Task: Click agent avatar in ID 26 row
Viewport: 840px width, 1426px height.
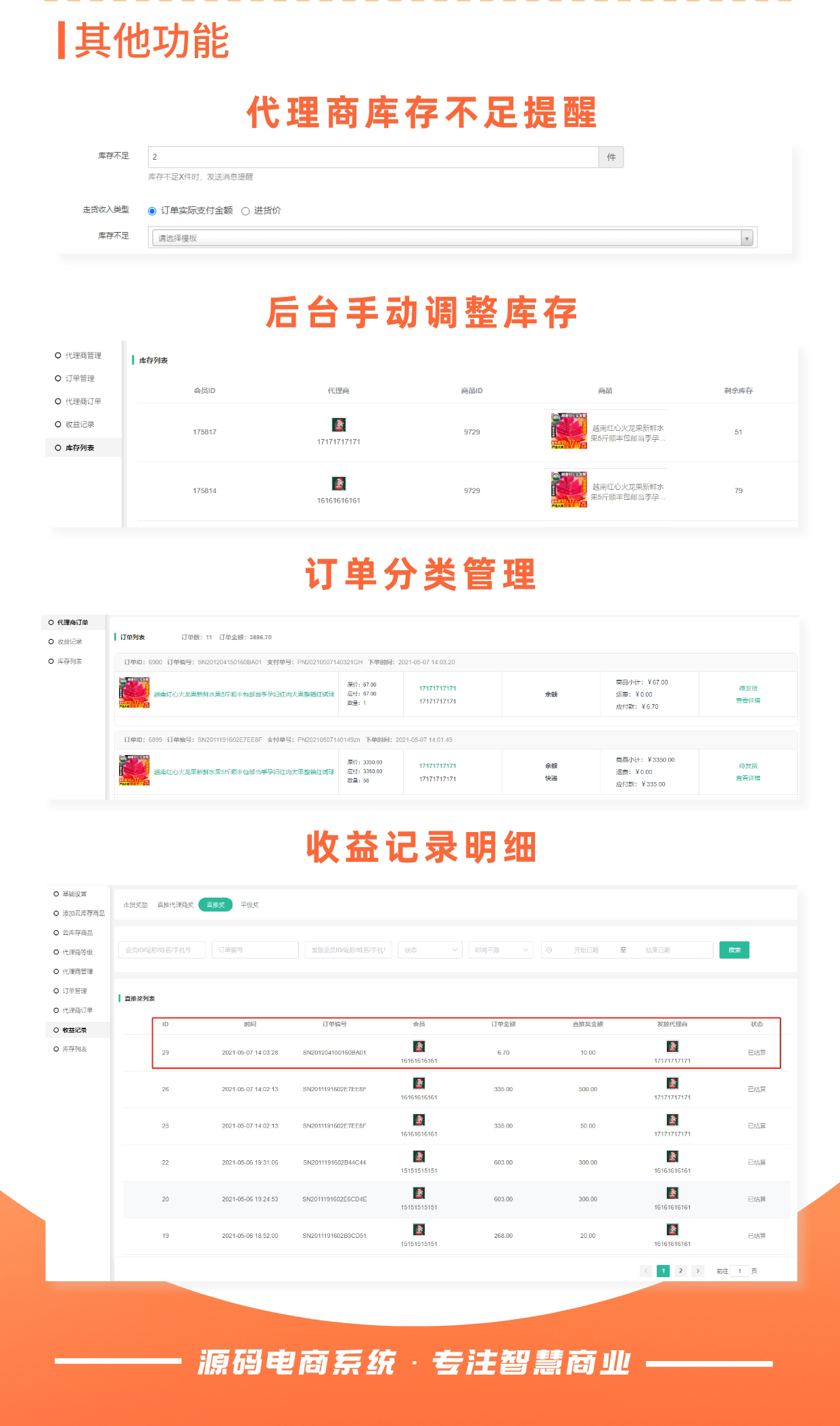Action: click(672, 1082)
